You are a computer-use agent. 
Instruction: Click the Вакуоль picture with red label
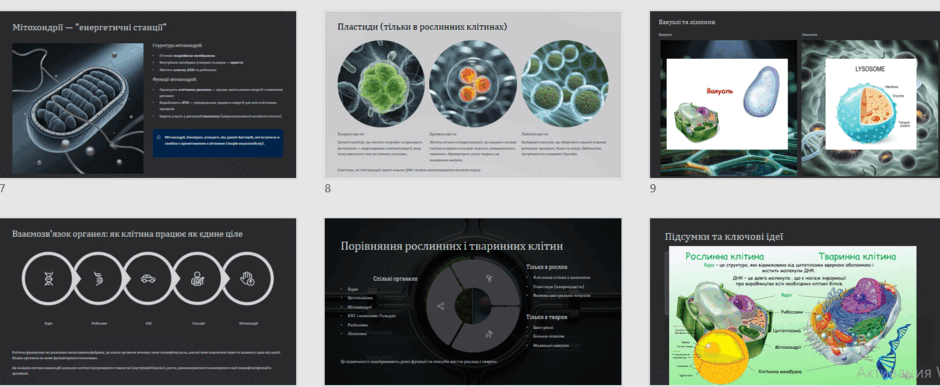727,104
